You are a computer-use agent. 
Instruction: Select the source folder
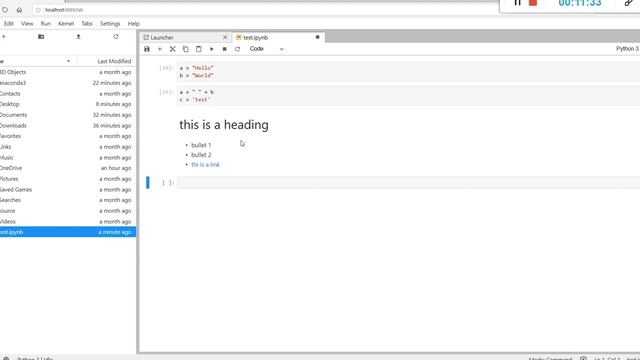point(68,211)
